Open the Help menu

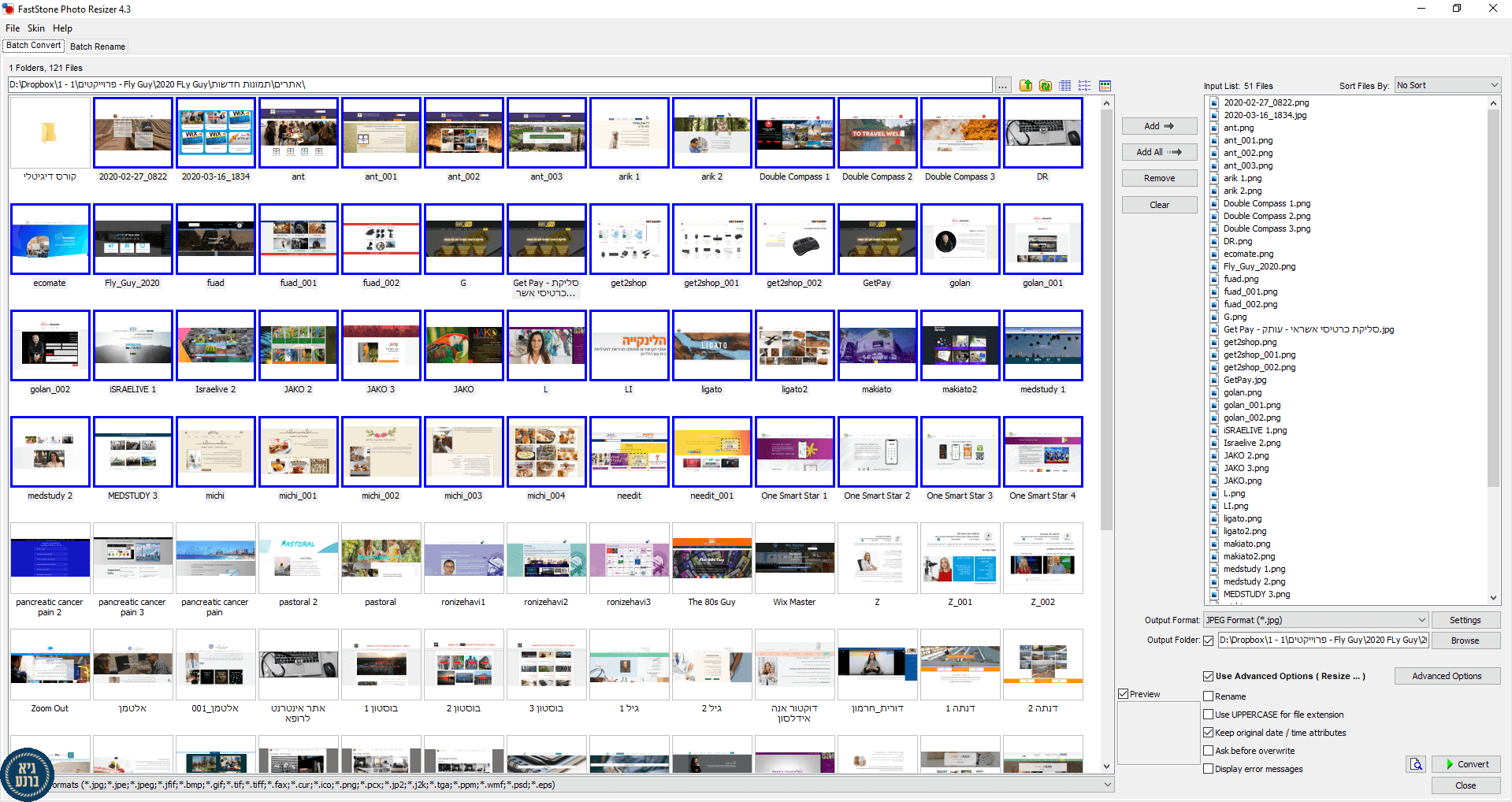point(62,28)
